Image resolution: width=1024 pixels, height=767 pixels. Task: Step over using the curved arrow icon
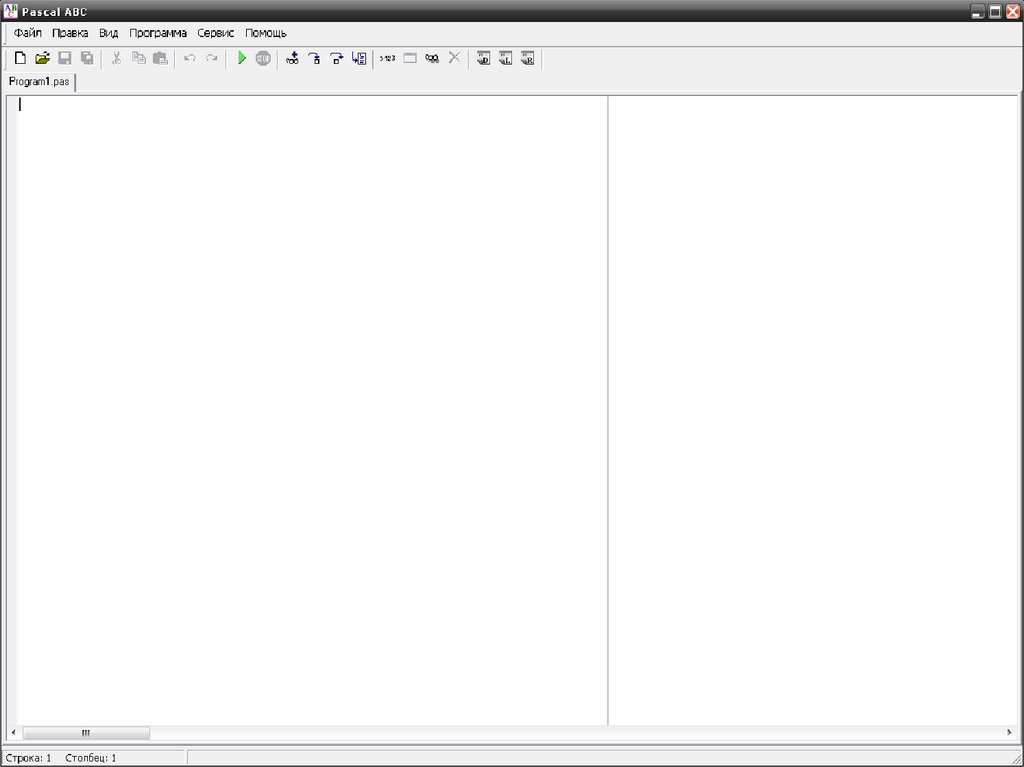[337, 58]
